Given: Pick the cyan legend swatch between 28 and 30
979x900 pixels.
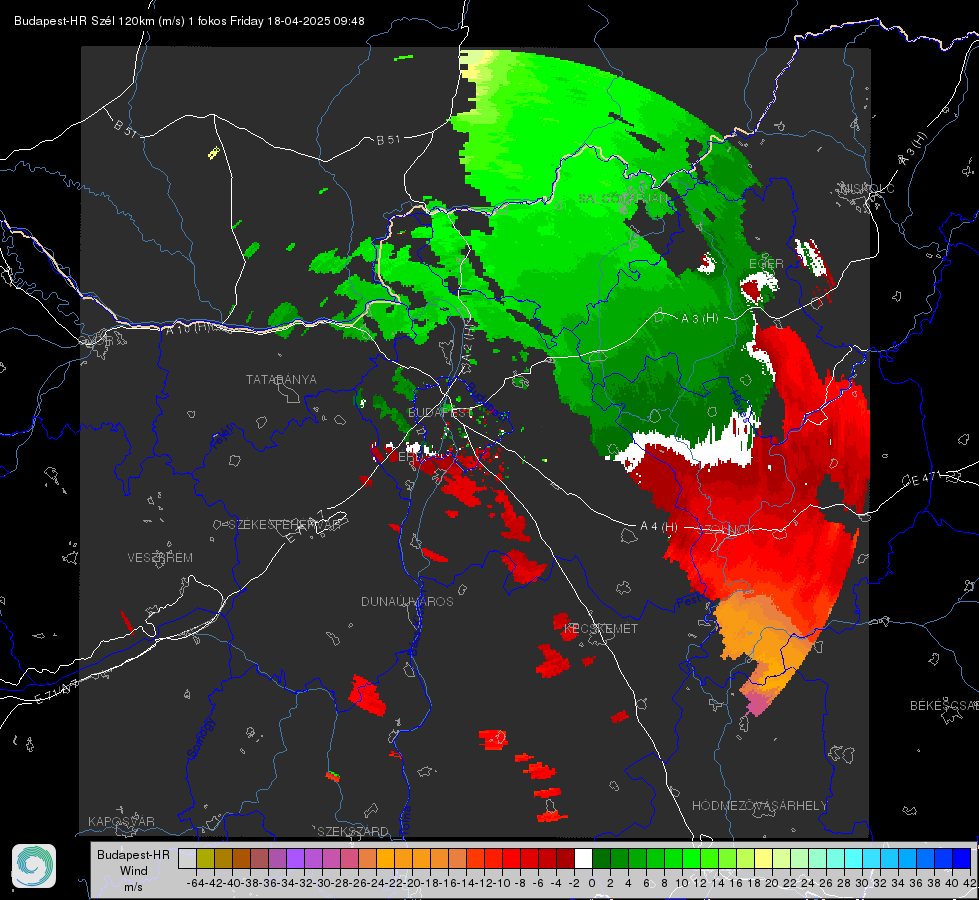Looking at the screenshot, I should point(854,859).
